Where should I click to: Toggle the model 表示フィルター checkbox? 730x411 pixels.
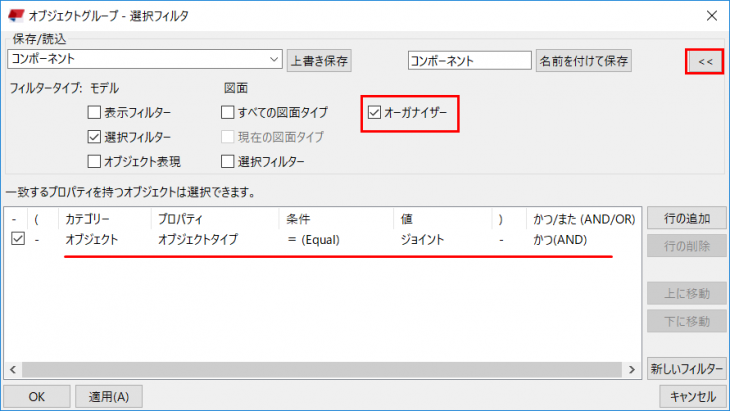pyautogui.click(x=94, y=112)
